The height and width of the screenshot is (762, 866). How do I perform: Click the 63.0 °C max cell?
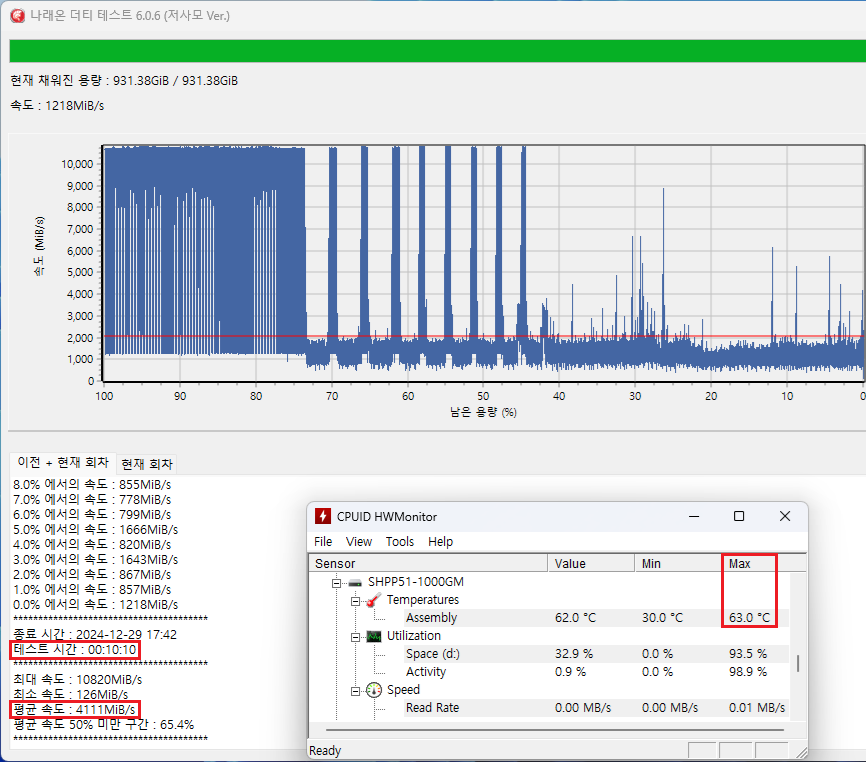tap(749, 617)
